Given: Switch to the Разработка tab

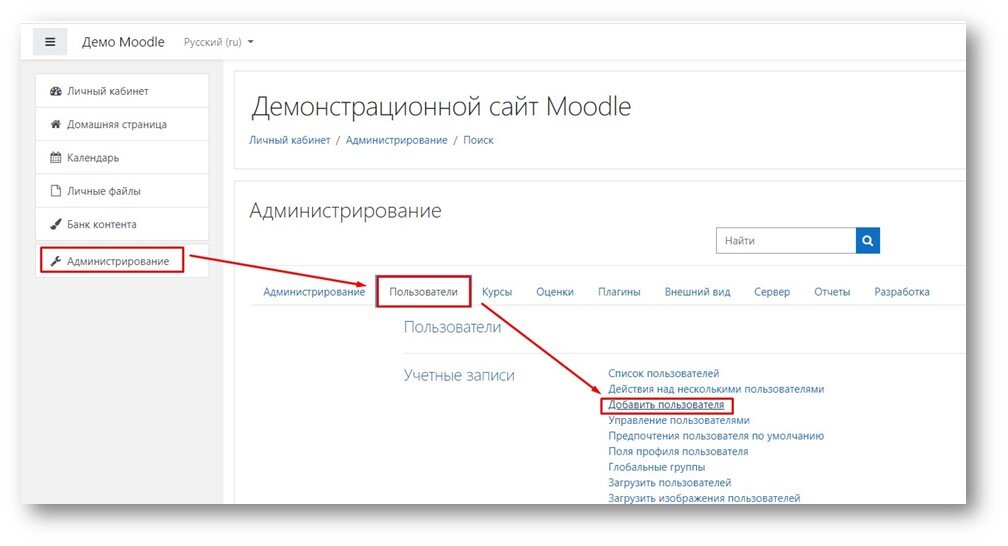Looking at the screenshot, I should 902,292.
